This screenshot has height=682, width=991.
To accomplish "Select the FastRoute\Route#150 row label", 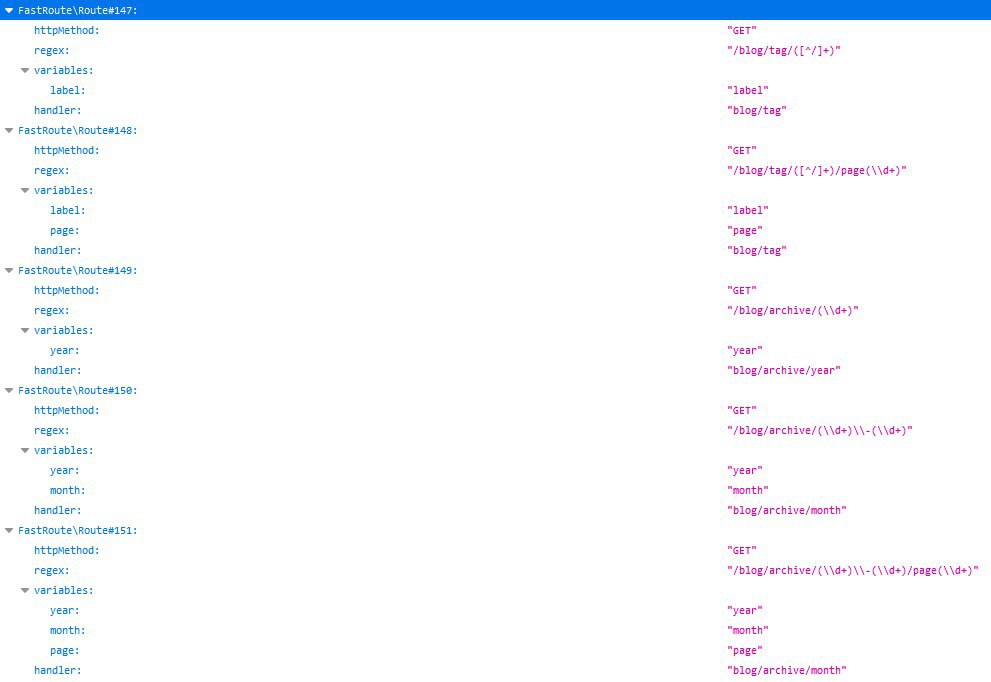I will point(78,391).
